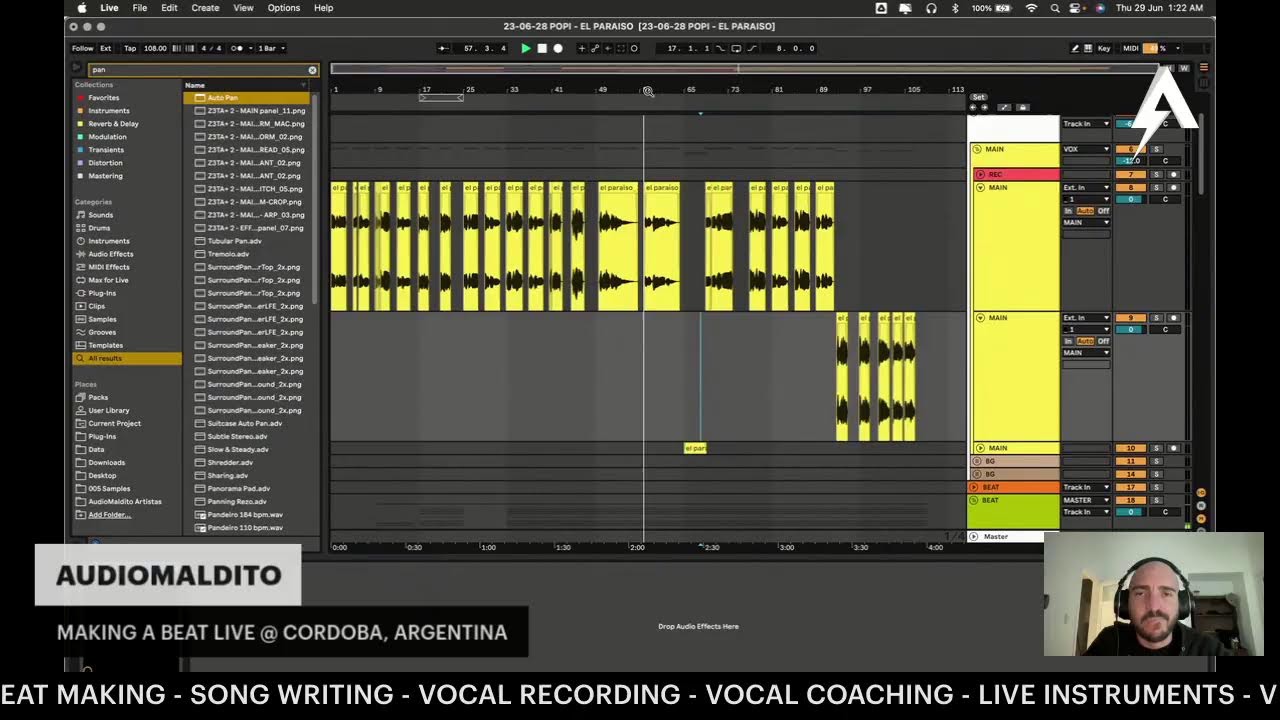Open the Plug-Ins category
The width and height of the screenshot is (1280, 720).
click(102, 293)
